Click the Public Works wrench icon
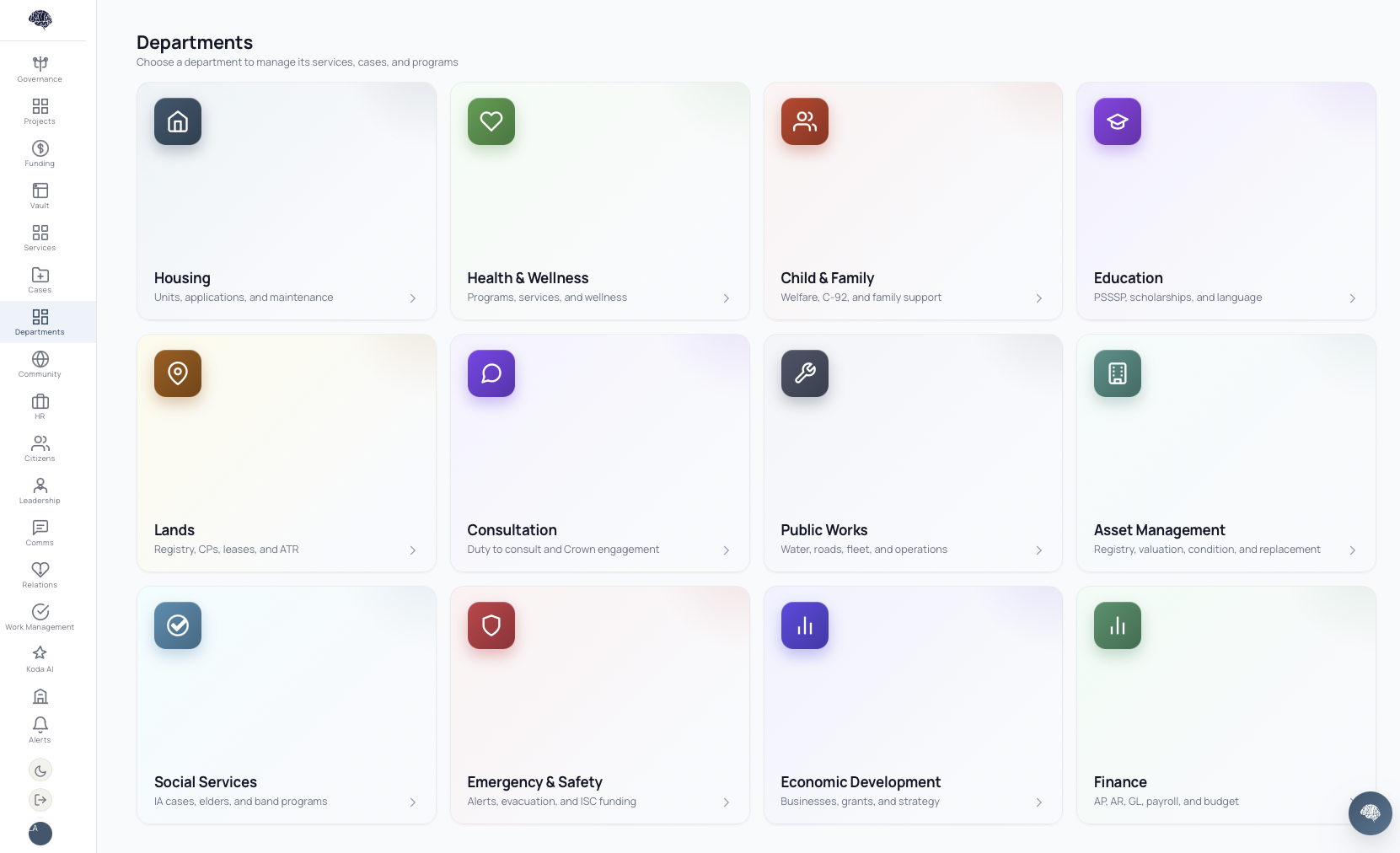Image resolution: width=1400 pixels, height=853 pixels. coord(805,373)
